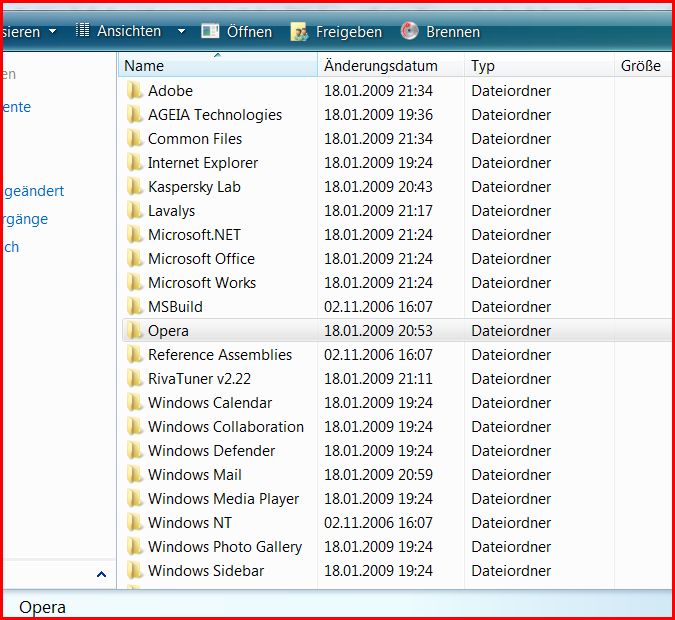
Task: Click date '18.01.2009 20:43' of Kaspersky Lab
Action: coord(378,186)
